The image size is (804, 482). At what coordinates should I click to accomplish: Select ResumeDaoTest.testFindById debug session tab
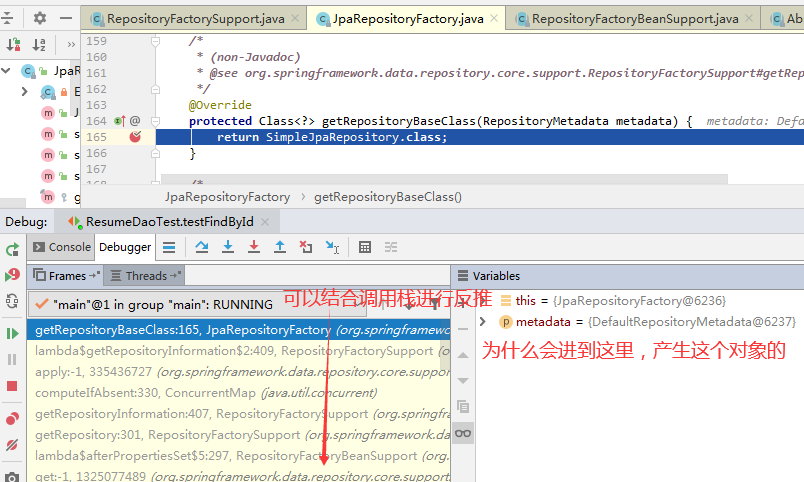(x=169, y=222)
